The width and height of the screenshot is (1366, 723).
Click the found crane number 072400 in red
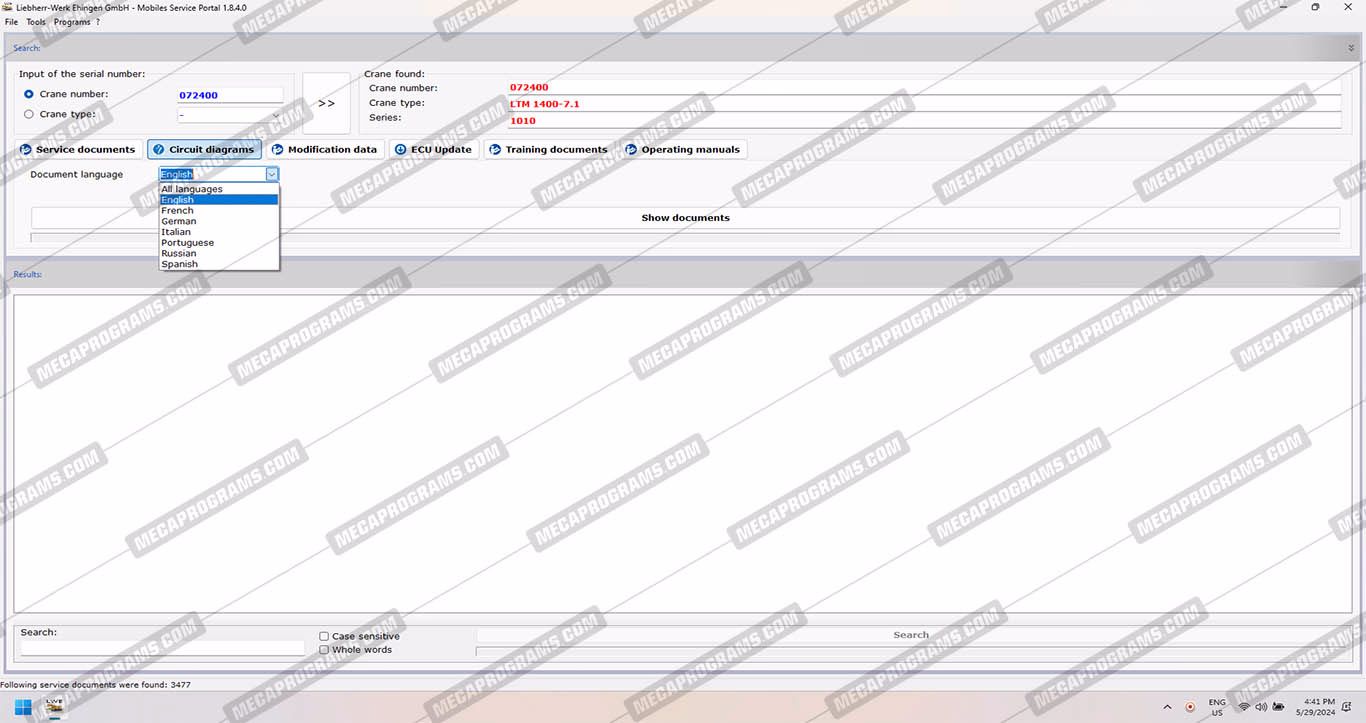tap(529, 88)
